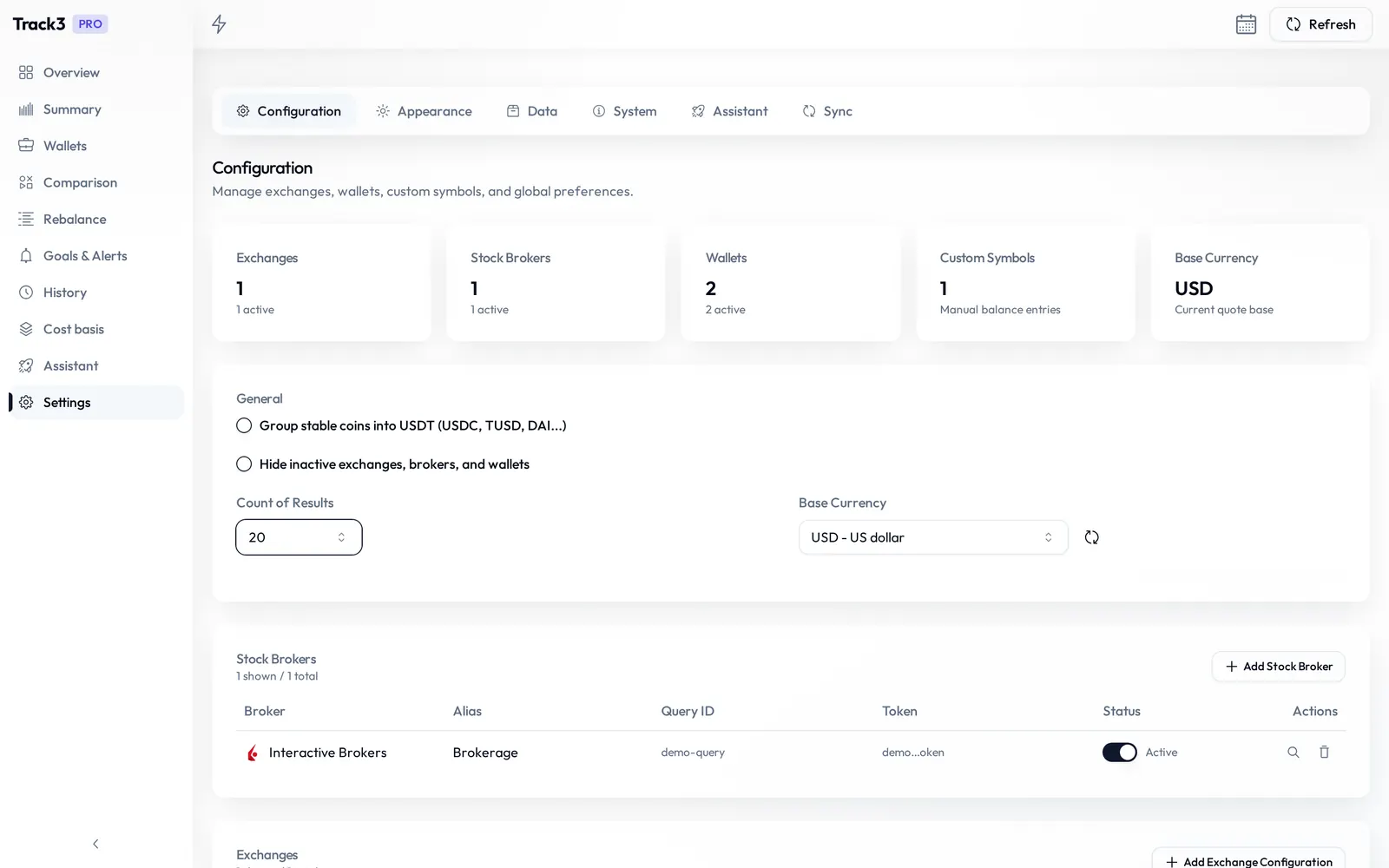This screenshot has height=868, width=1389.
Task: Click Add Stock Broker button
Action: (1278, 667)
